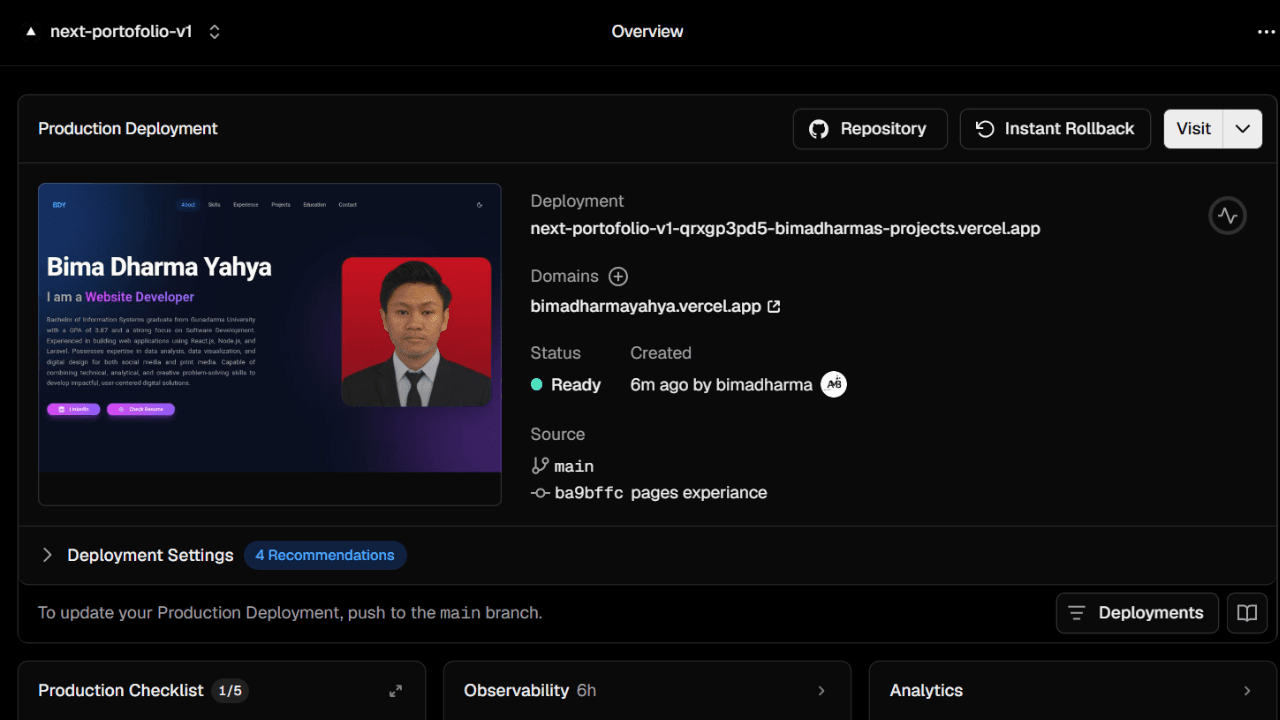Click the 1/5 checklist progress badge
1280x720 pixels.
230,691
